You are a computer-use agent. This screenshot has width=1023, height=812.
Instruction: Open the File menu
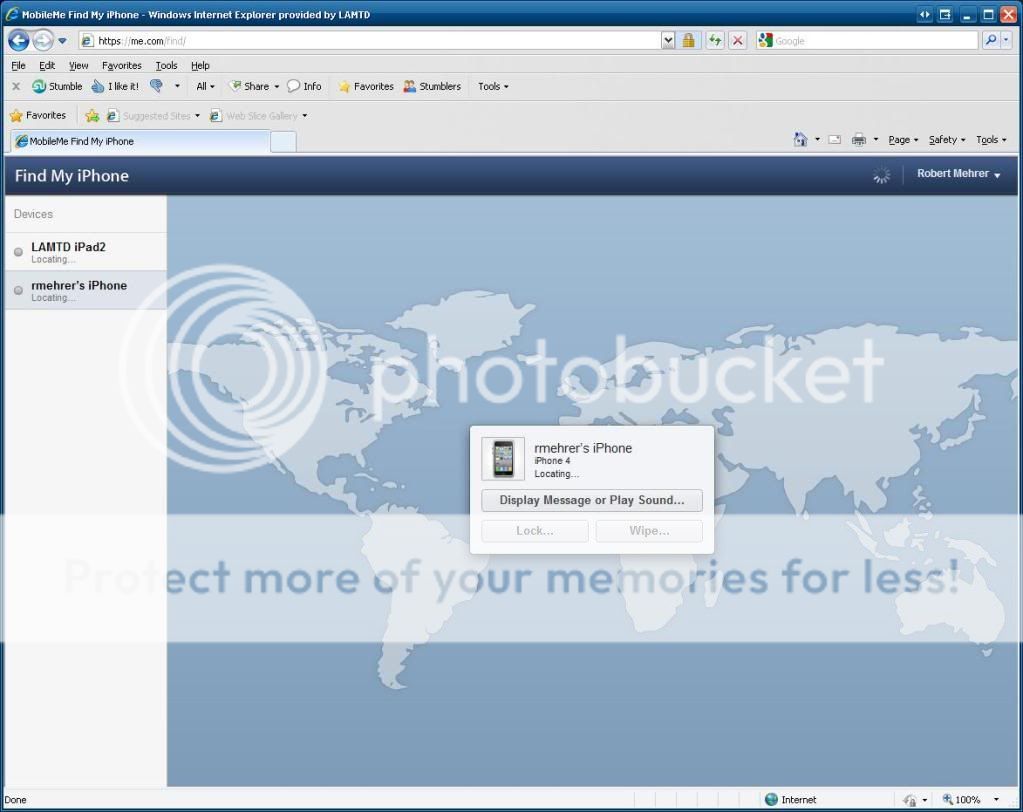(18, 65)
